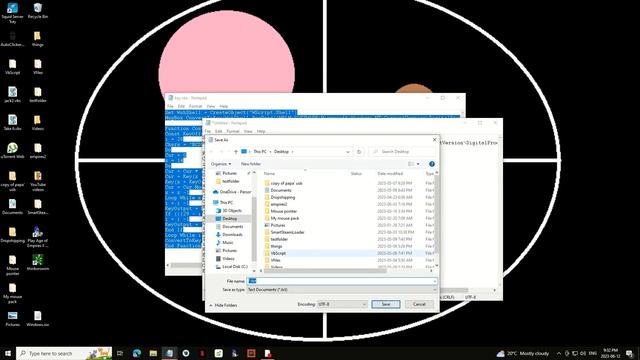Click New folder in the dialog toolbar

click(x=251, y=164)
